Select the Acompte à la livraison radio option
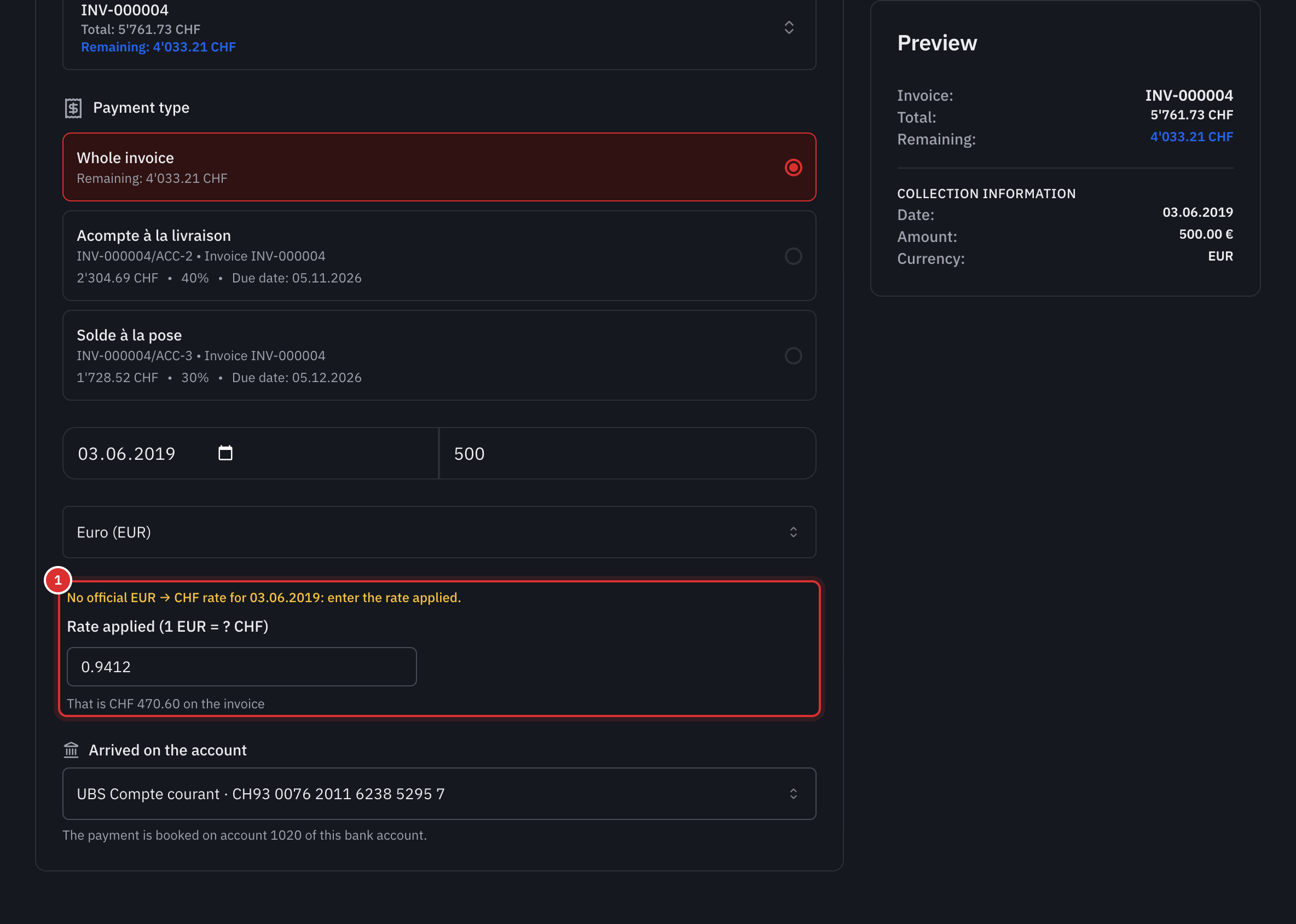 793,256
